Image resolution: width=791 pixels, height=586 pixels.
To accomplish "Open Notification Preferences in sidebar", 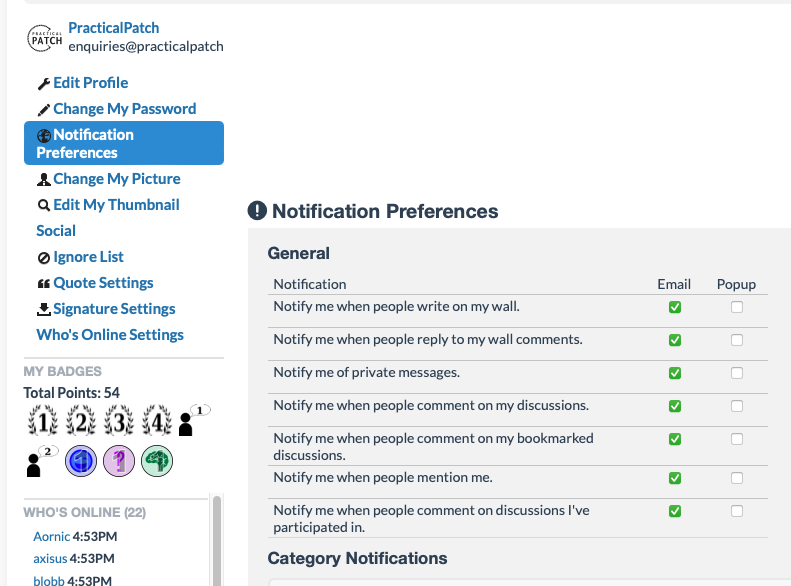I will [124, 143].
